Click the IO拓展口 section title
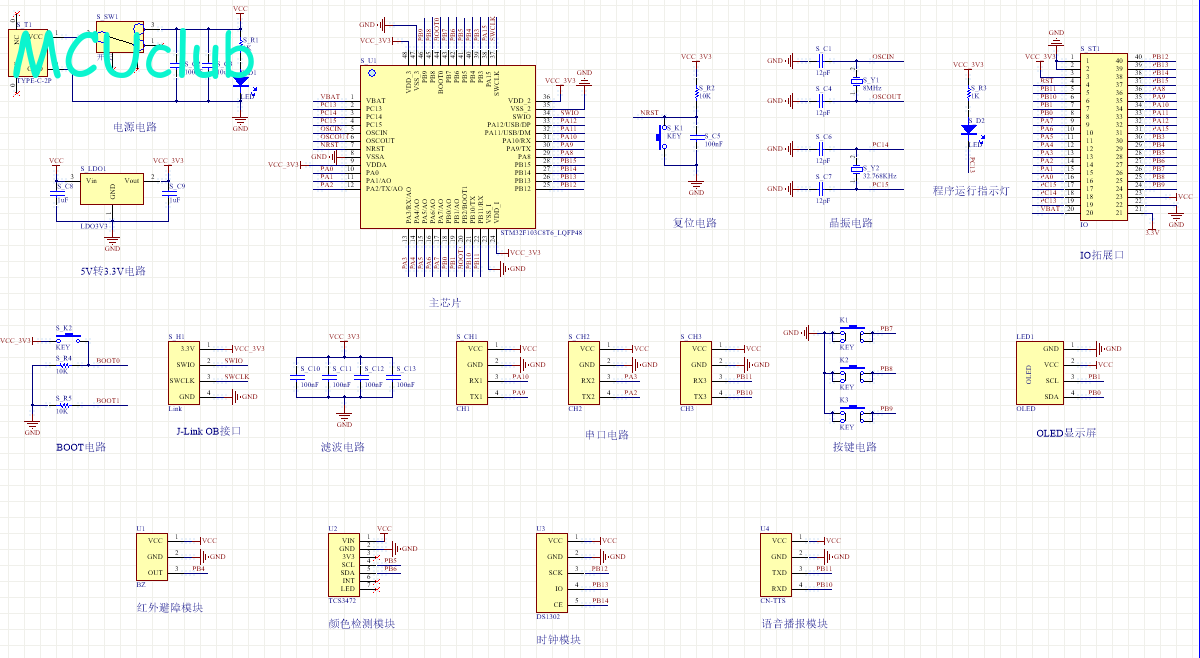The height and width of the screenshot is (658, 1200). pyautogui.click(x=1101, y=255)
